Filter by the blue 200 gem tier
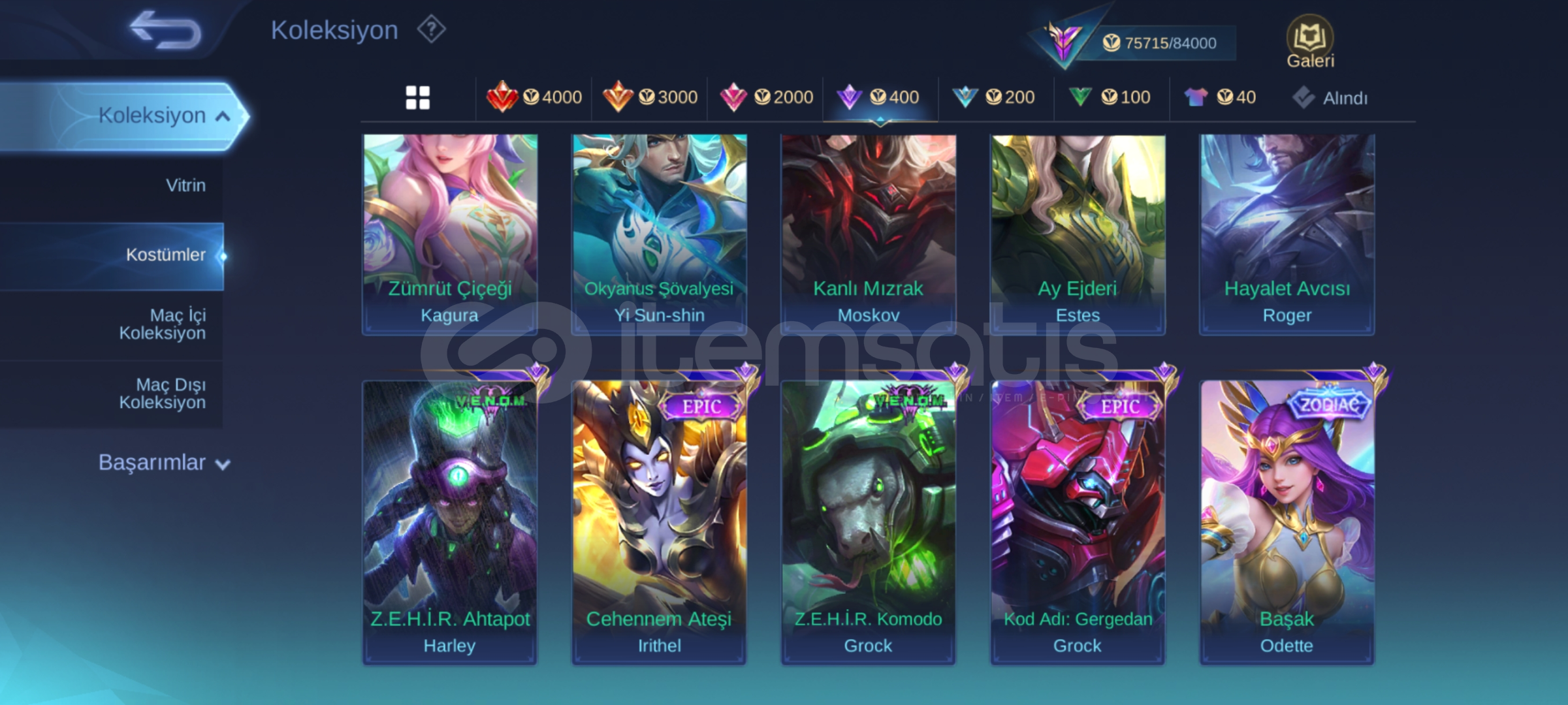The width and height of the screenshot is (1568, 705). coord(994,97)
